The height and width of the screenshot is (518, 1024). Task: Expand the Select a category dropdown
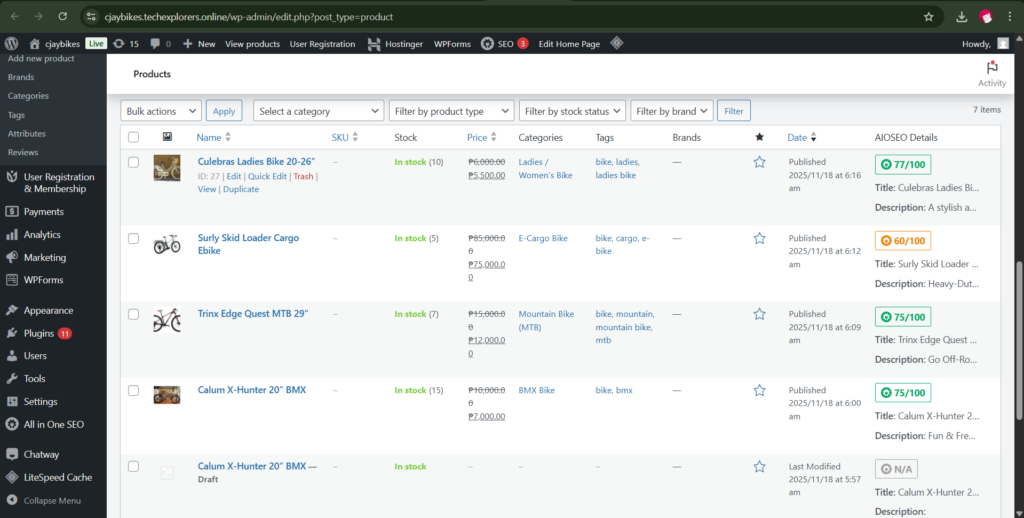(x=318, y=111)
